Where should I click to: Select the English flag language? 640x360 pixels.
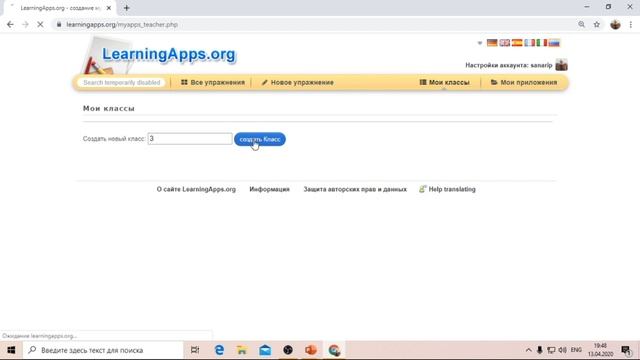(x=504, y=43)
